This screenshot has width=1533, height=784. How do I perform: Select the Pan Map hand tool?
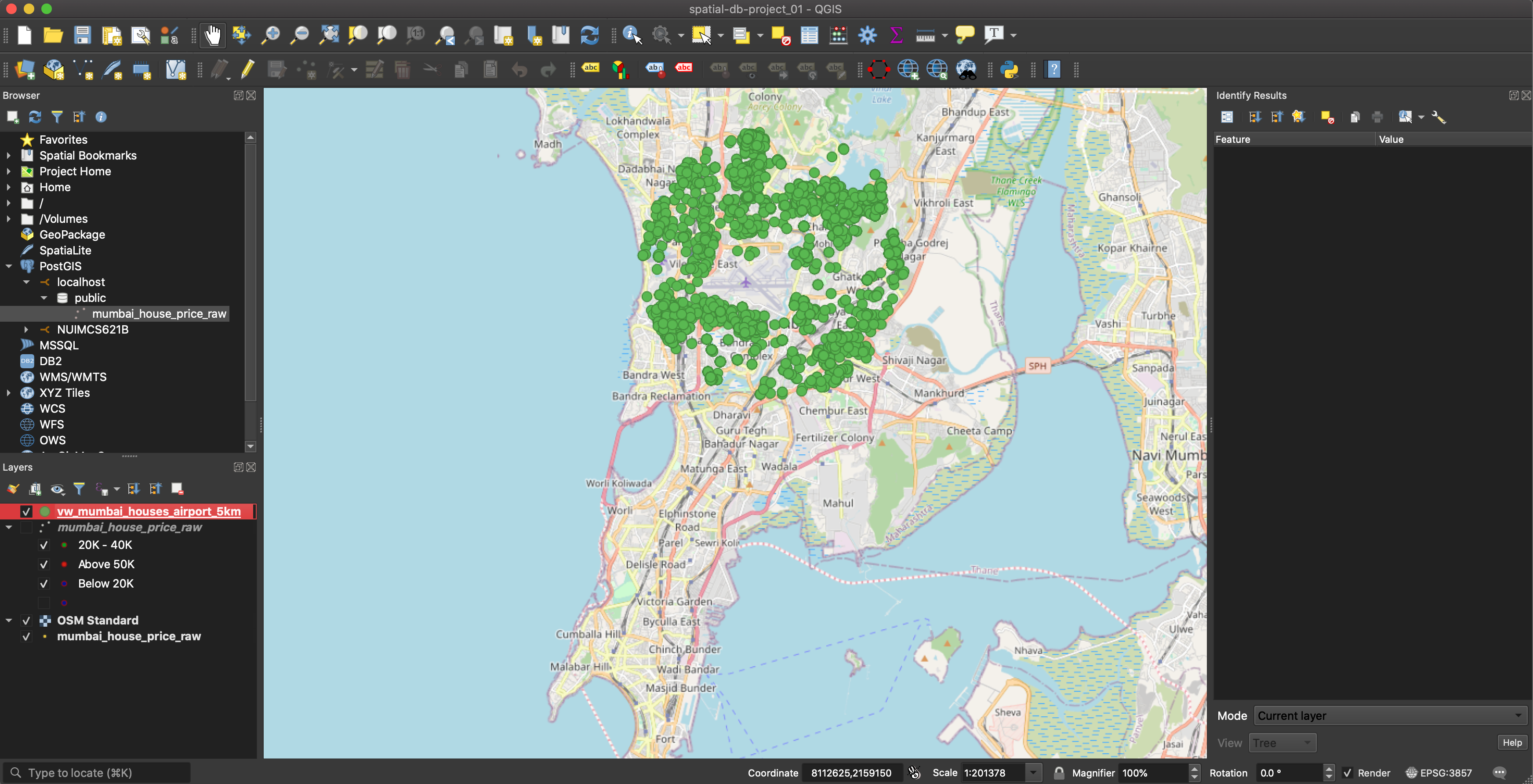(x=212, y=36)
